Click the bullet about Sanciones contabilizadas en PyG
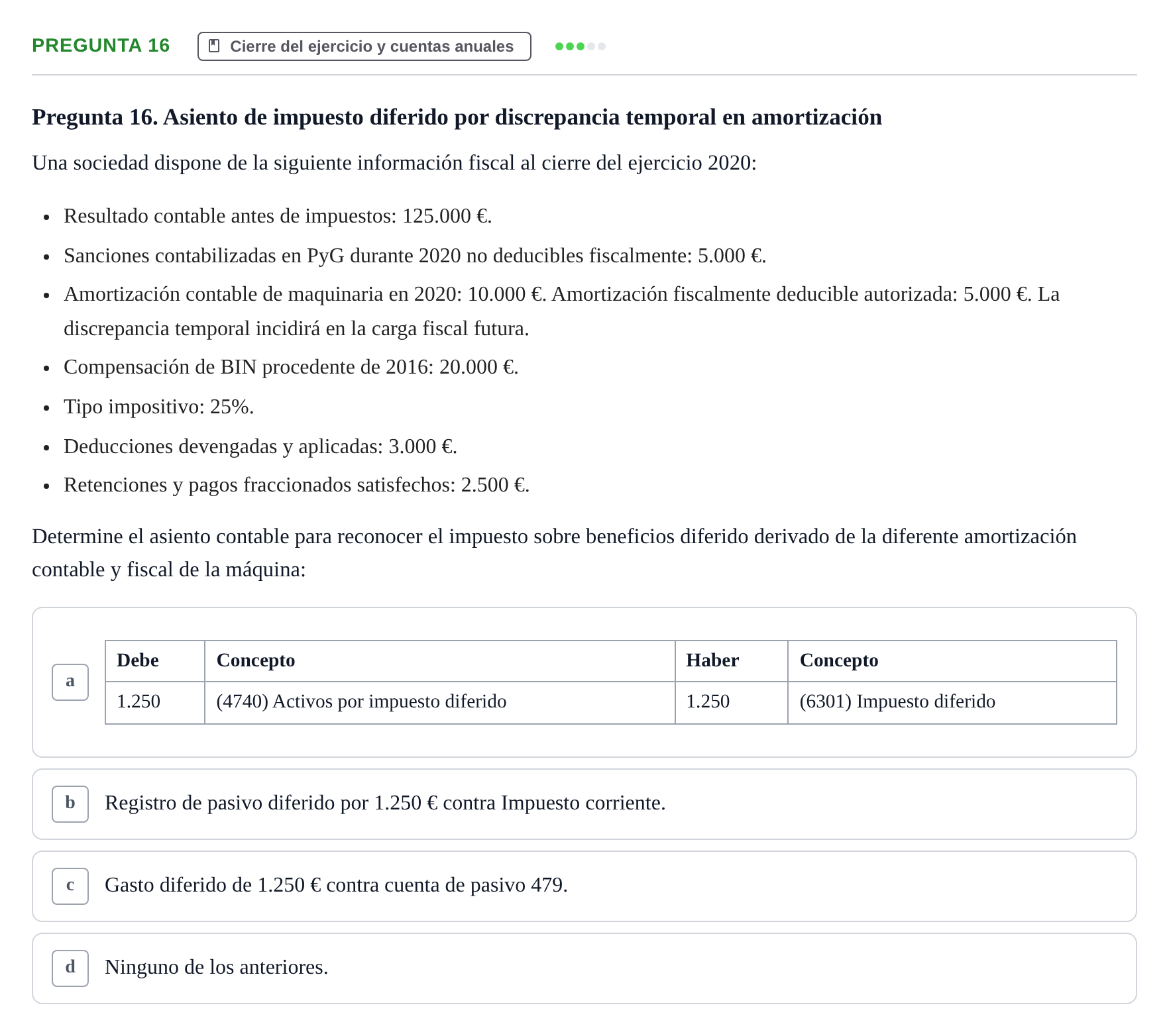Viewport: 1169px width, 1036px height. pos(415,256)
